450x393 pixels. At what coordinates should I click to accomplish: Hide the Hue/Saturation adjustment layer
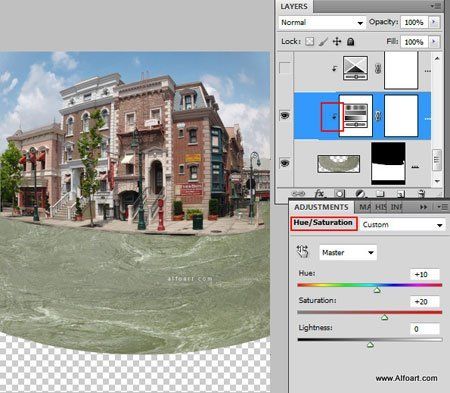click(284, 116)
